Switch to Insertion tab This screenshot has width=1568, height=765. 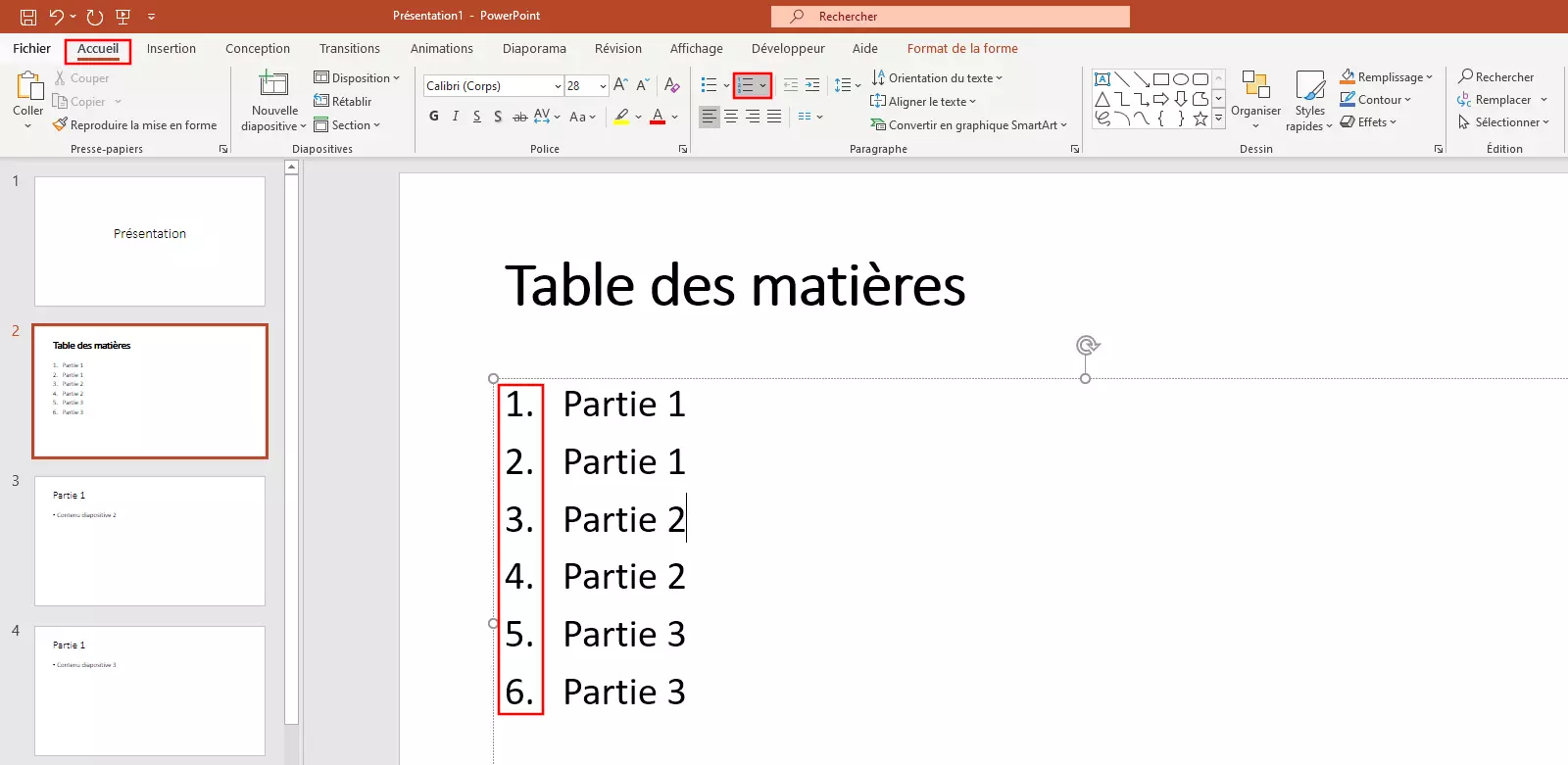(171, 49)
